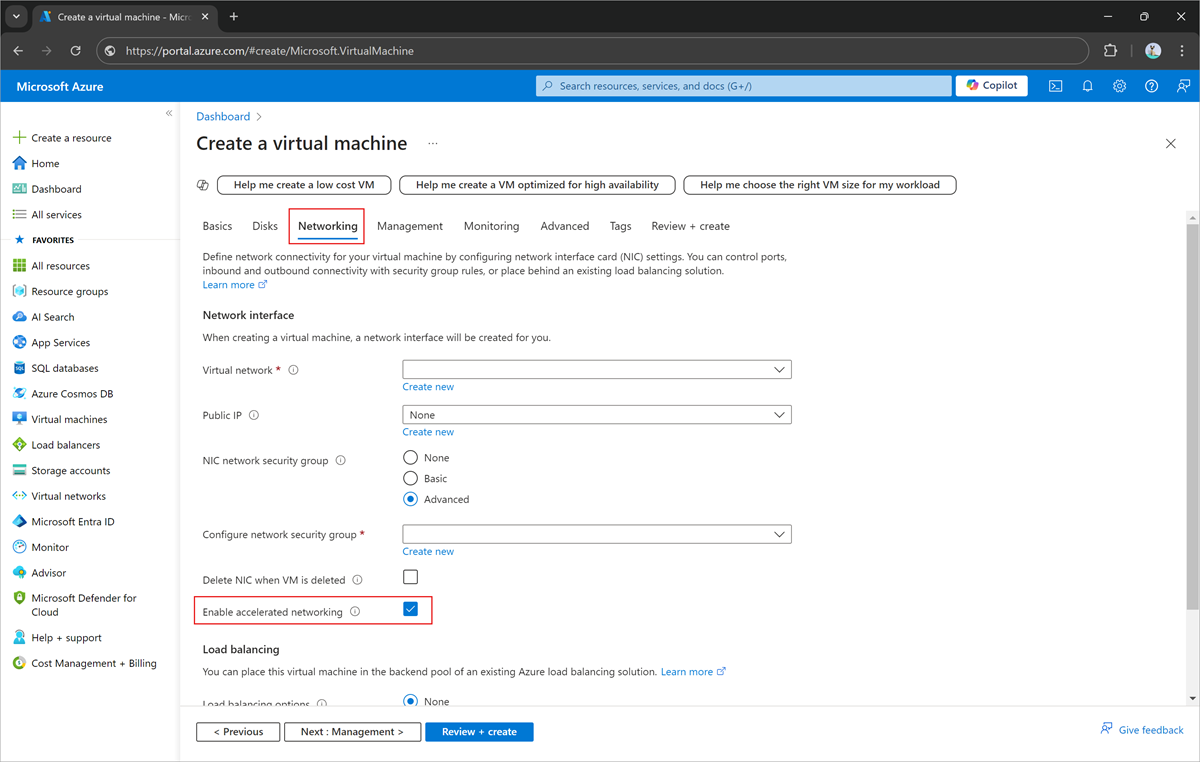Expand the Virtual network dropdown
Screen dimensions: 1200x762
[596, 370]
